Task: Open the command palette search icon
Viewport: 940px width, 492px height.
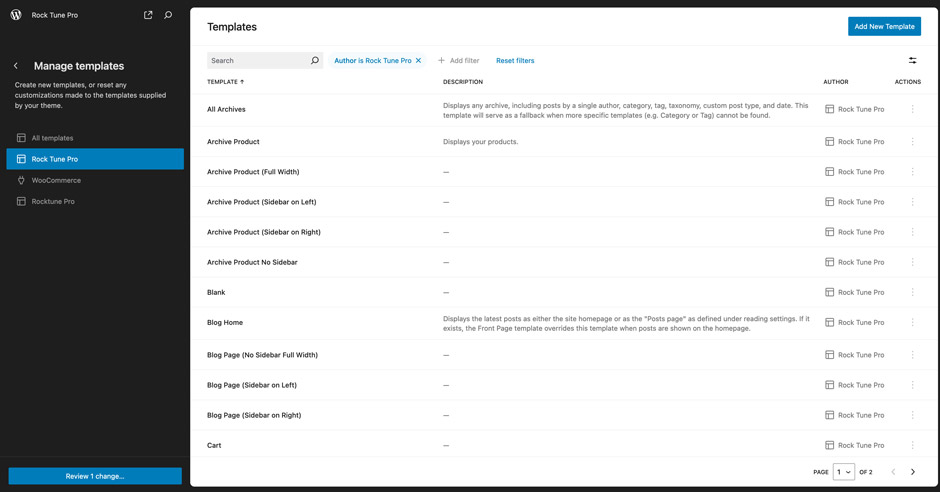Action: [168, 15]
